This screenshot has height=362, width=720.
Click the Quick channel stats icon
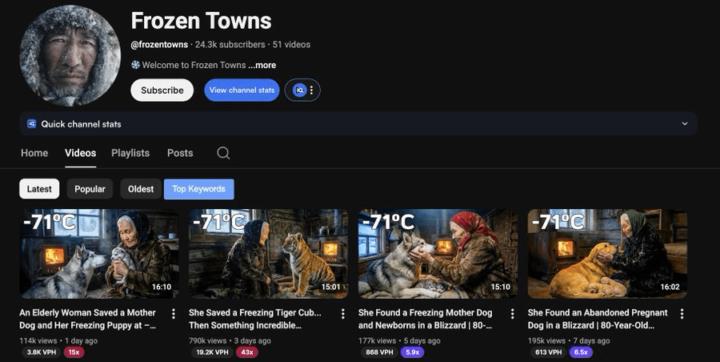coord(31,124)
